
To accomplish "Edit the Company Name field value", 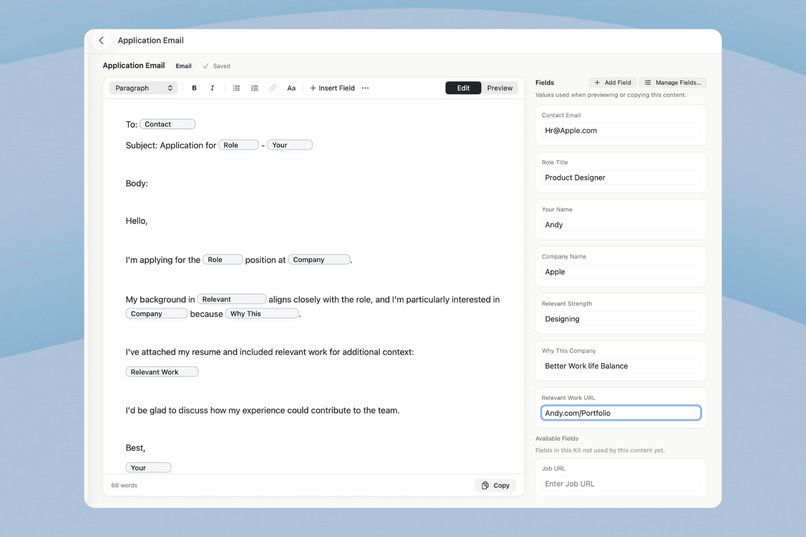I will [621, 272].
